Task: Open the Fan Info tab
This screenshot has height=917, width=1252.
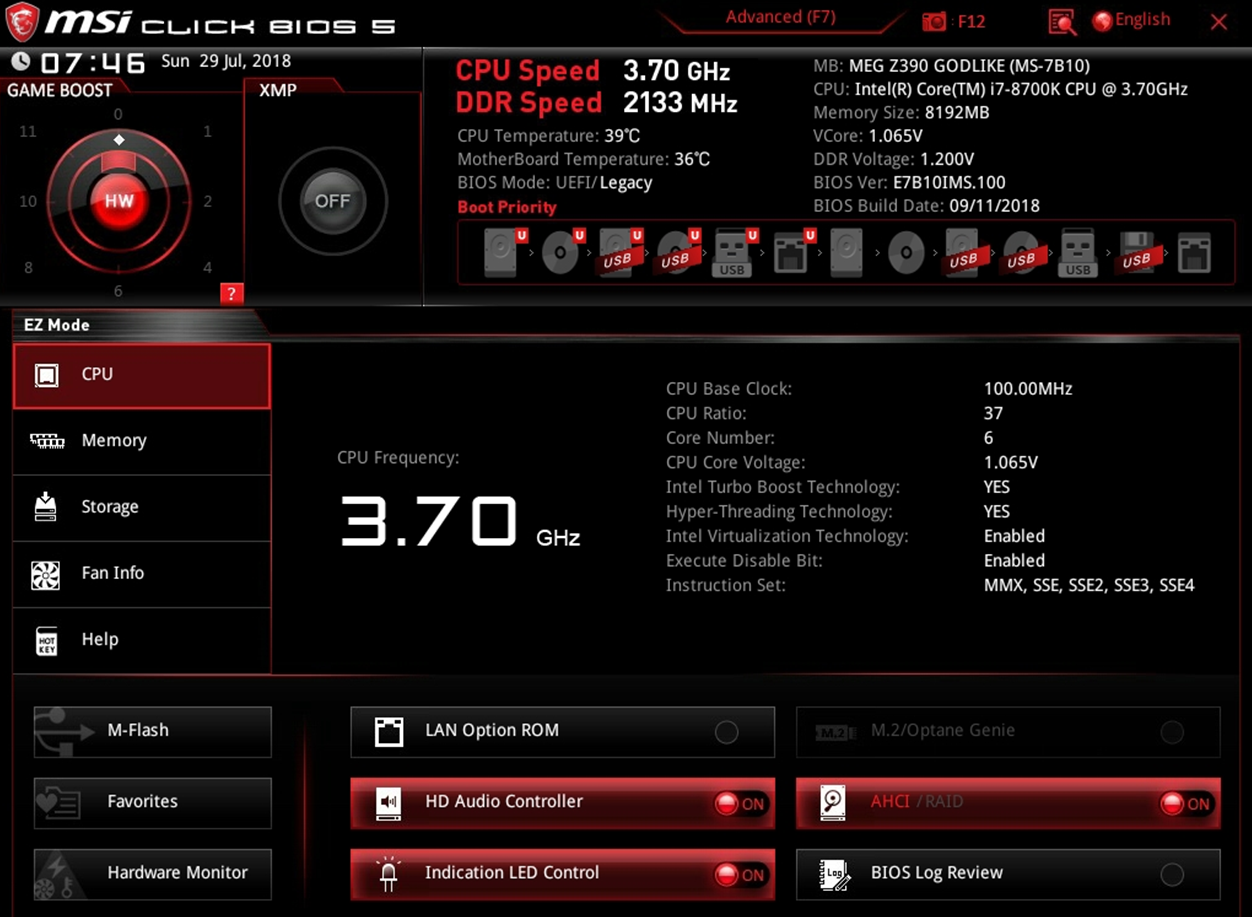Action: coord(142,573)
